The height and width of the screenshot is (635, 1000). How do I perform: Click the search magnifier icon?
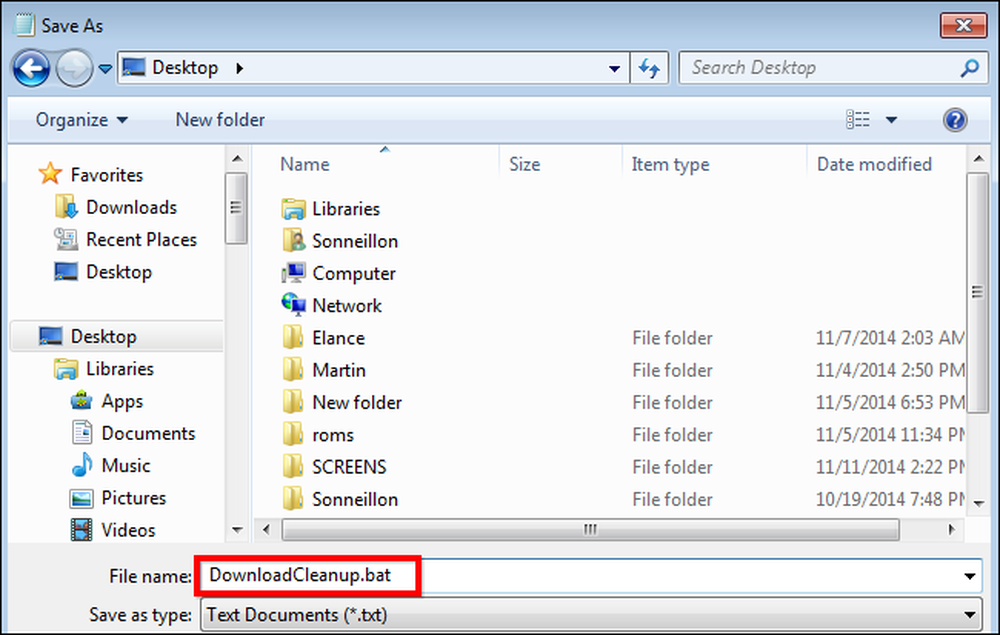point(970,68)
